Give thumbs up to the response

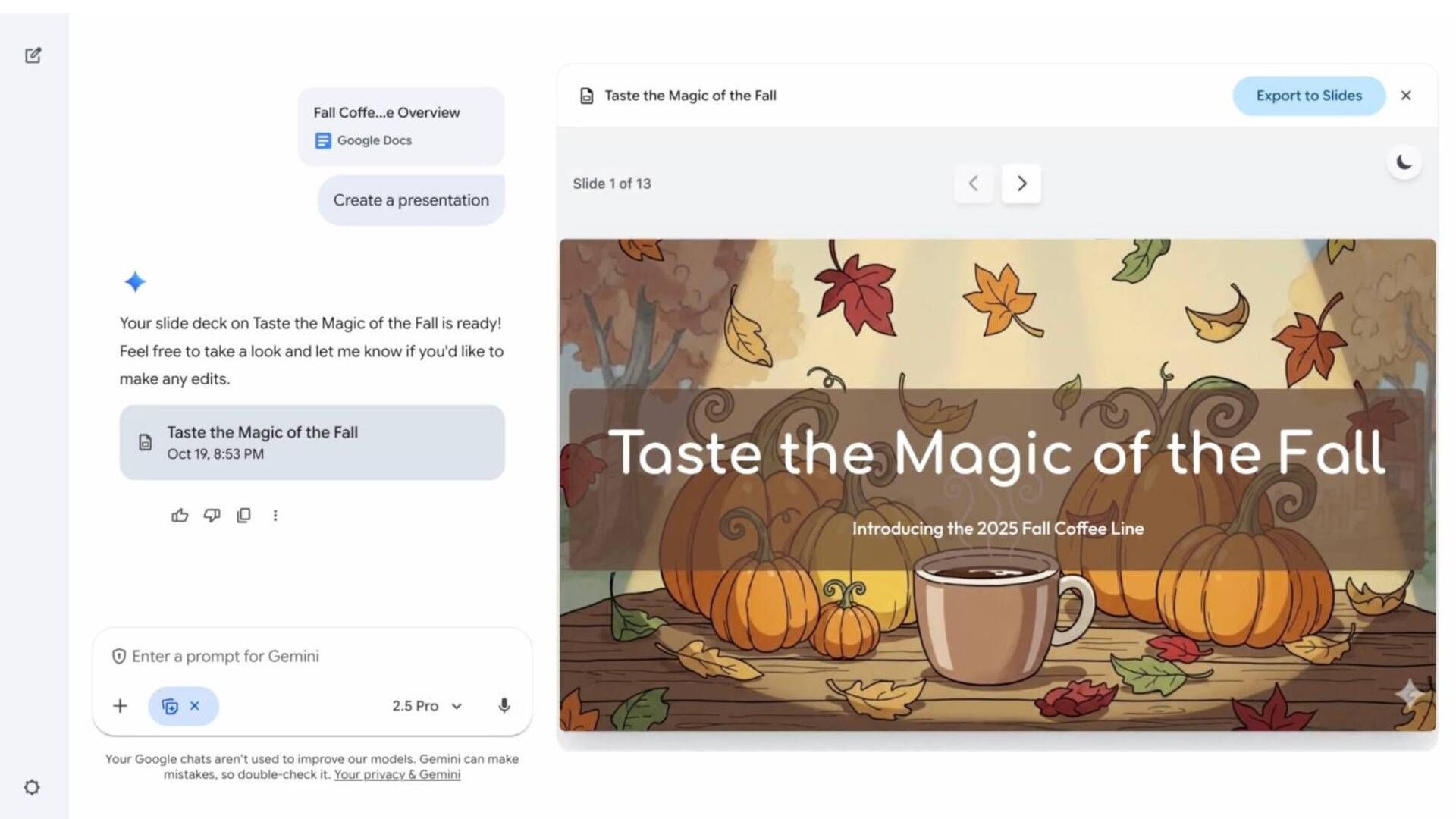point(180,516)
